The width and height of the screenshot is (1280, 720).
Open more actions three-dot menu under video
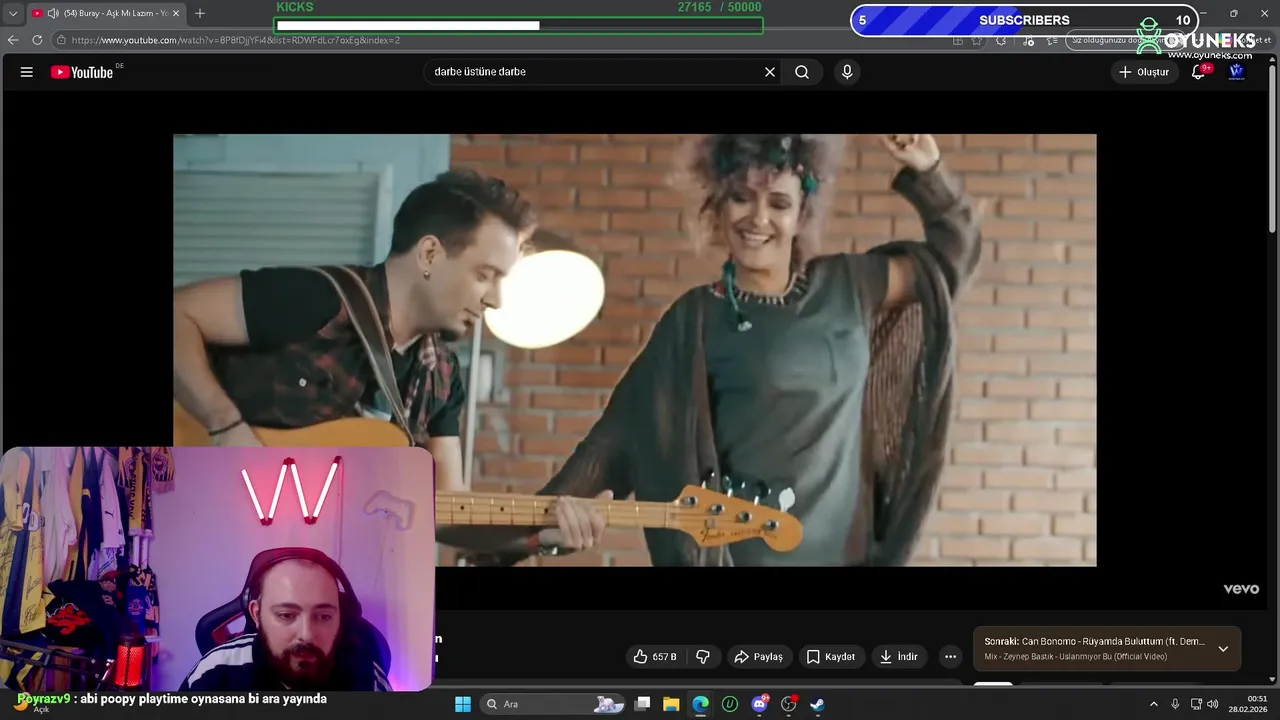pyautogui.click(x=950, y=657)
